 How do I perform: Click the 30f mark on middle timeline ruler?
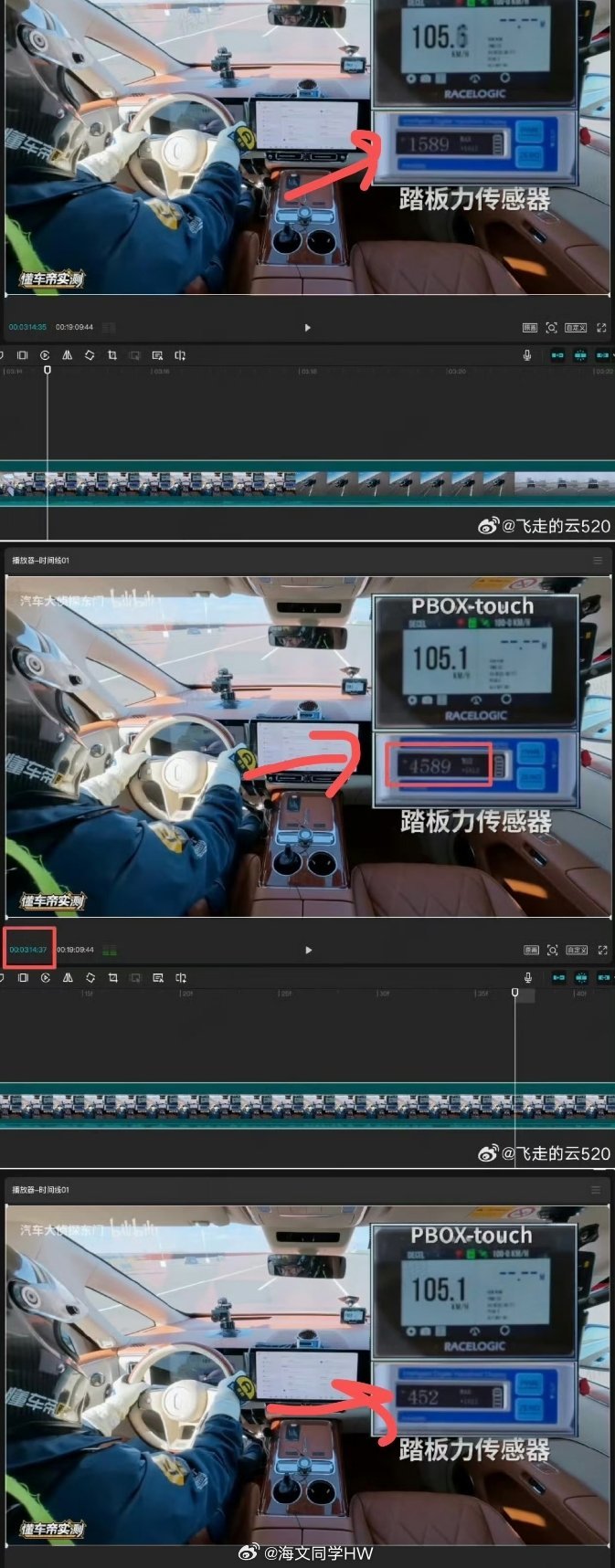[x=385, y=993]
